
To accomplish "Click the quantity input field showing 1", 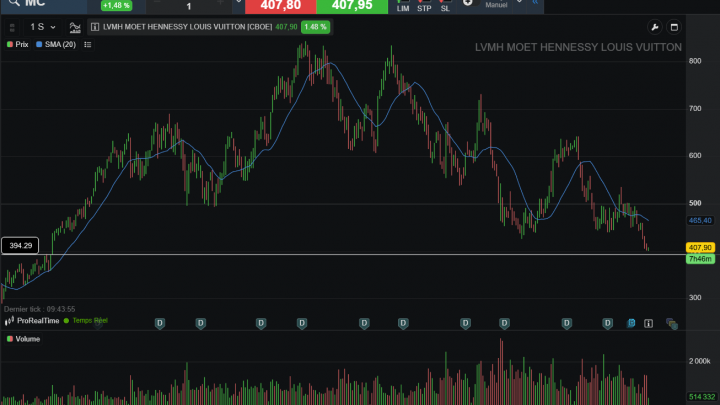I will click(x=189, y=6).
